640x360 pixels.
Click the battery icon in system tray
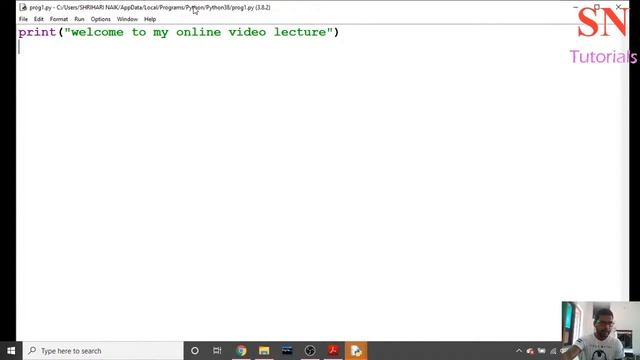tap(542, 351)
